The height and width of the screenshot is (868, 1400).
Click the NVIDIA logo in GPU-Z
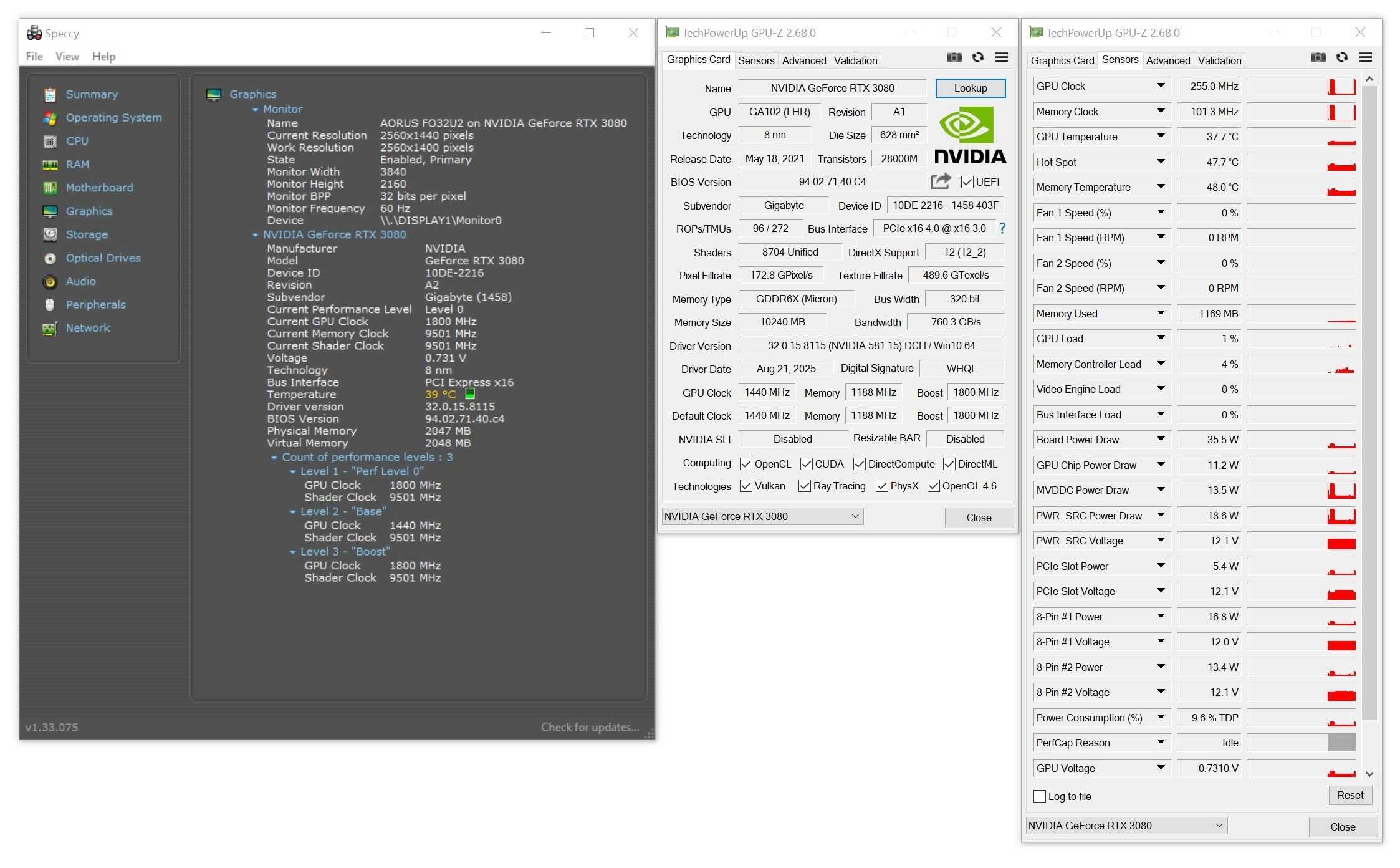click(970, 135)
